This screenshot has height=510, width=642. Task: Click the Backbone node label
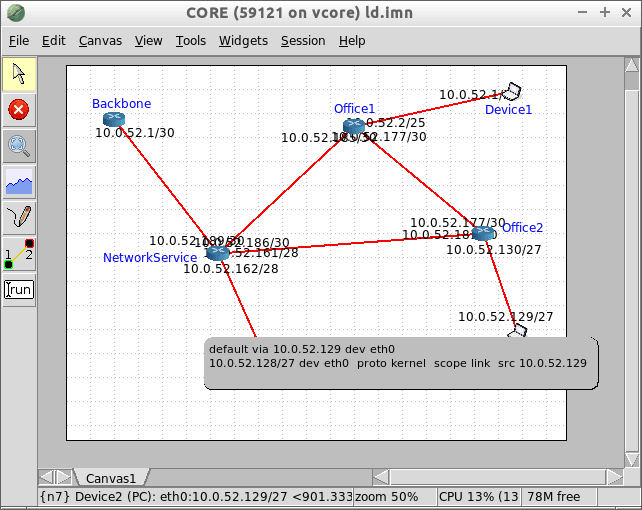[x=122, y=104]
